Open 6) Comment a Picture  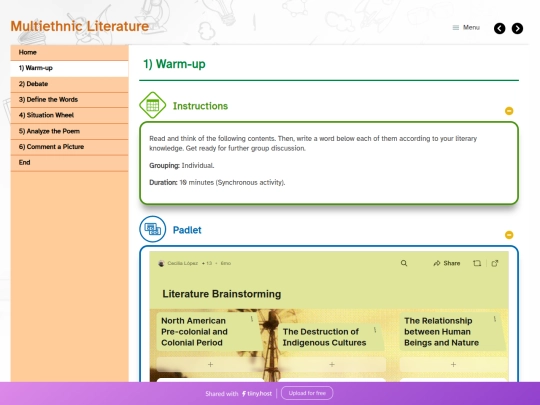point(69,147)
